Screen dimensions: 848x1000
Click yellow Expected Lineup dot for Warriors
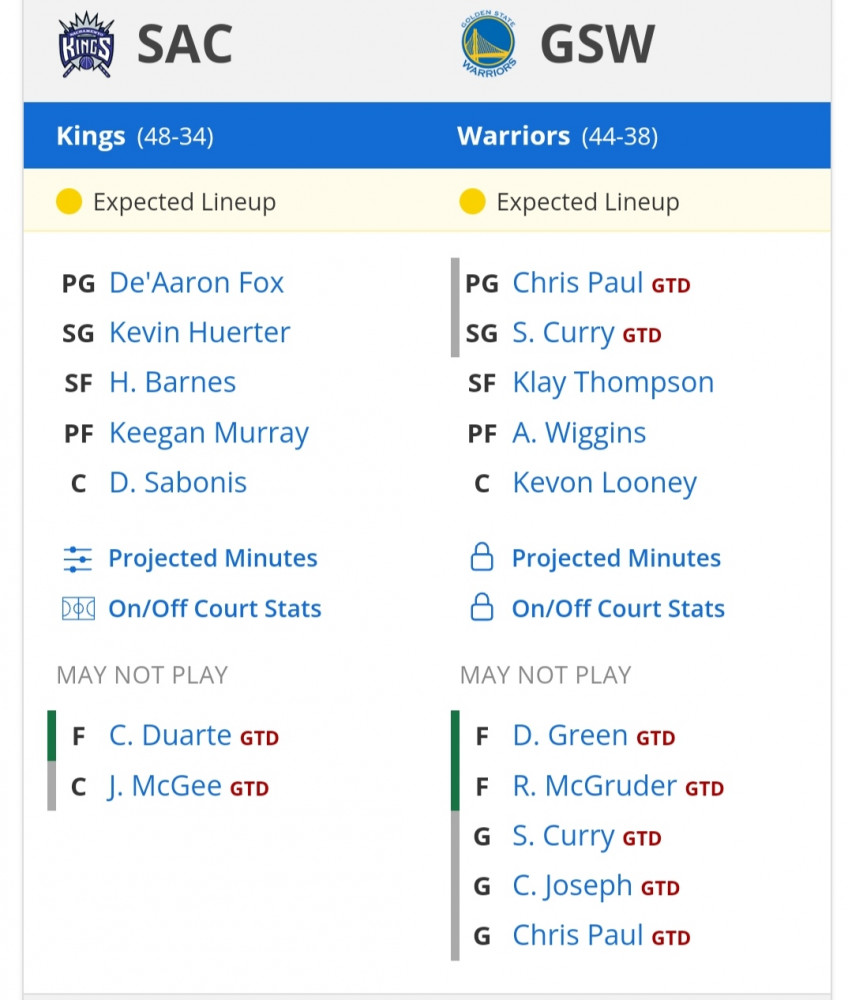point(472,202)
